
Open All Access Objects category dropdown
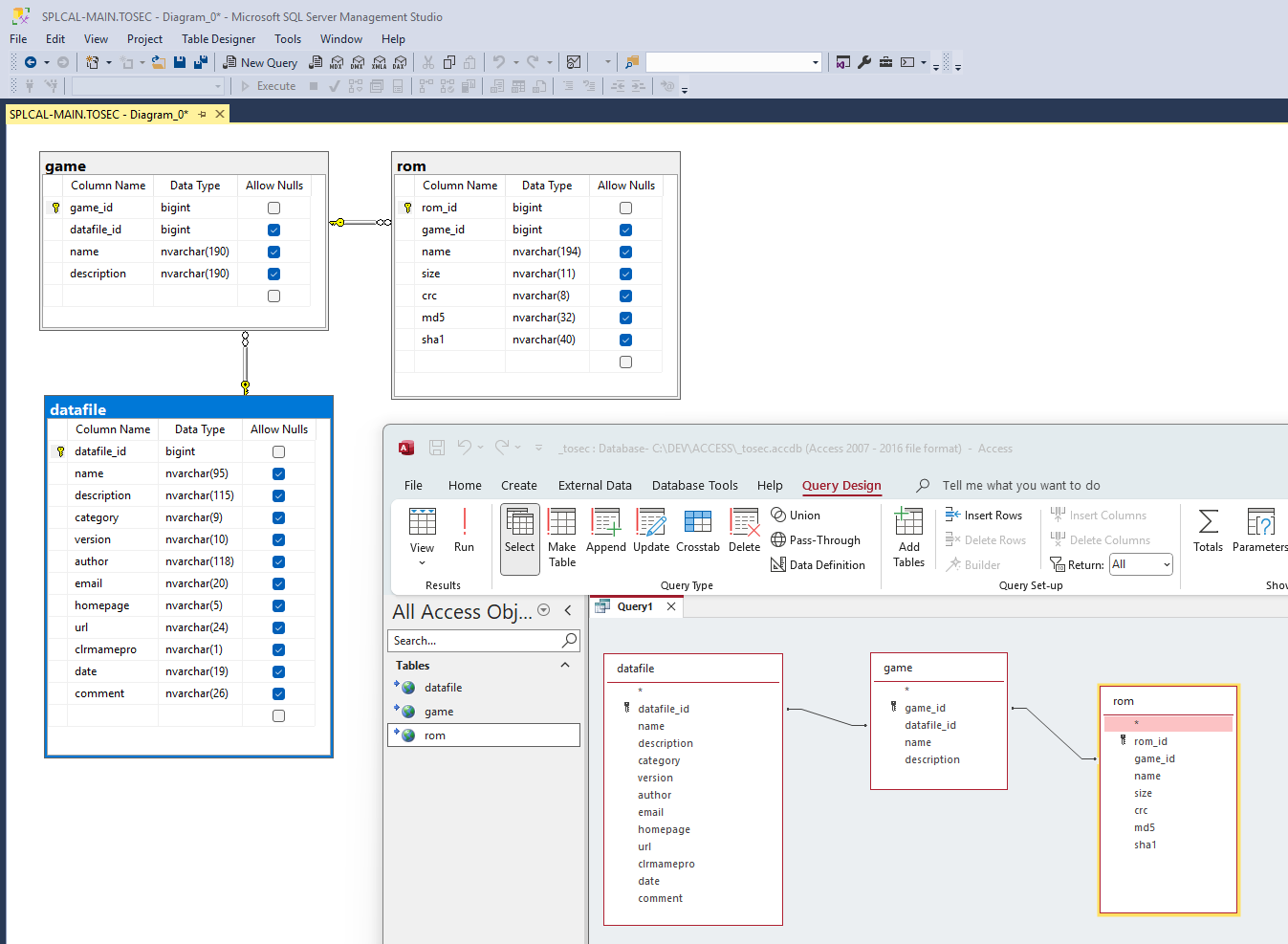tap(544, 610)
